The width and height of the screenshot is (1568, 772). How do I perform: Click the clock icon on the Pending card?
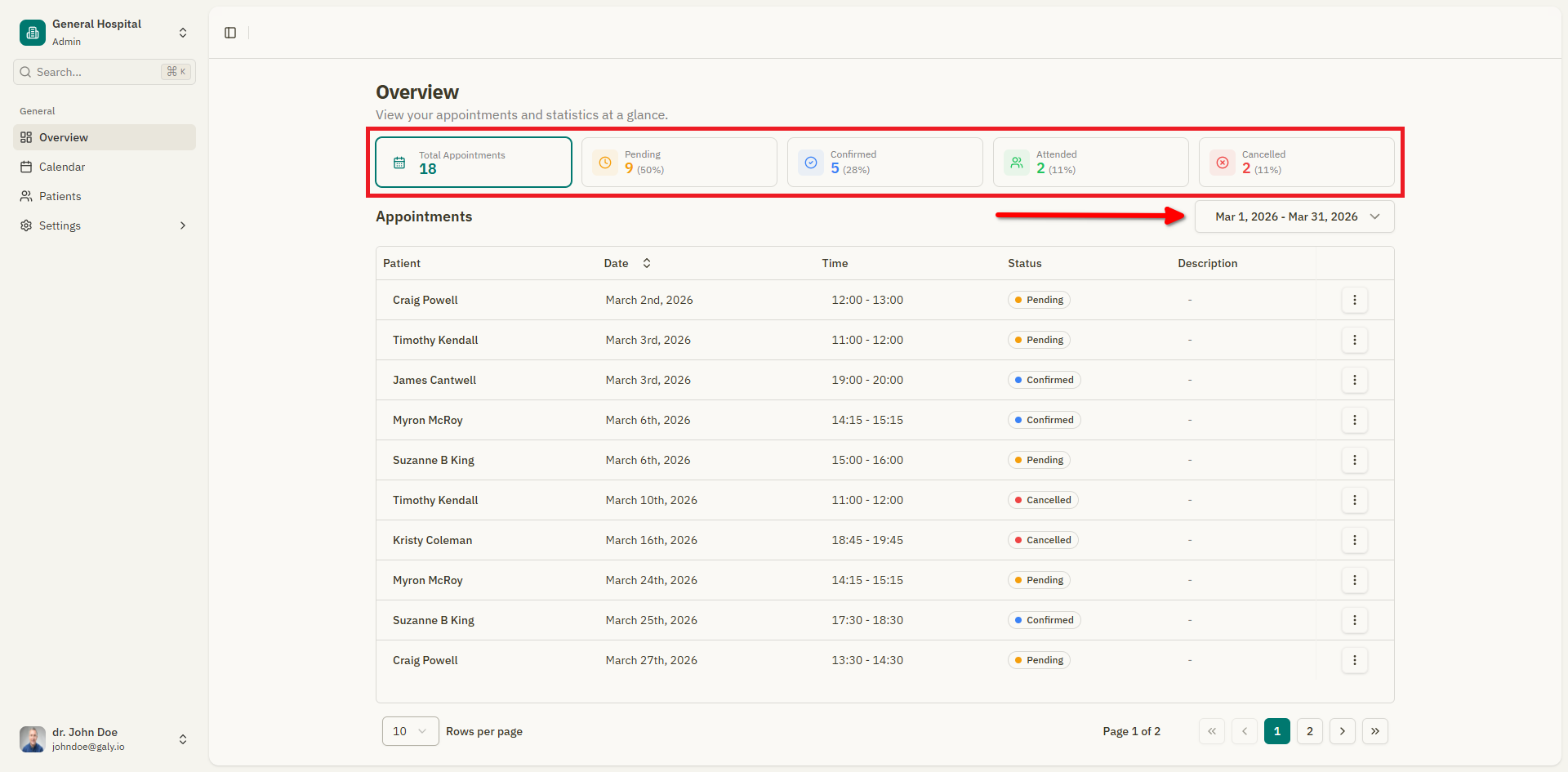[x=604, y=162]
